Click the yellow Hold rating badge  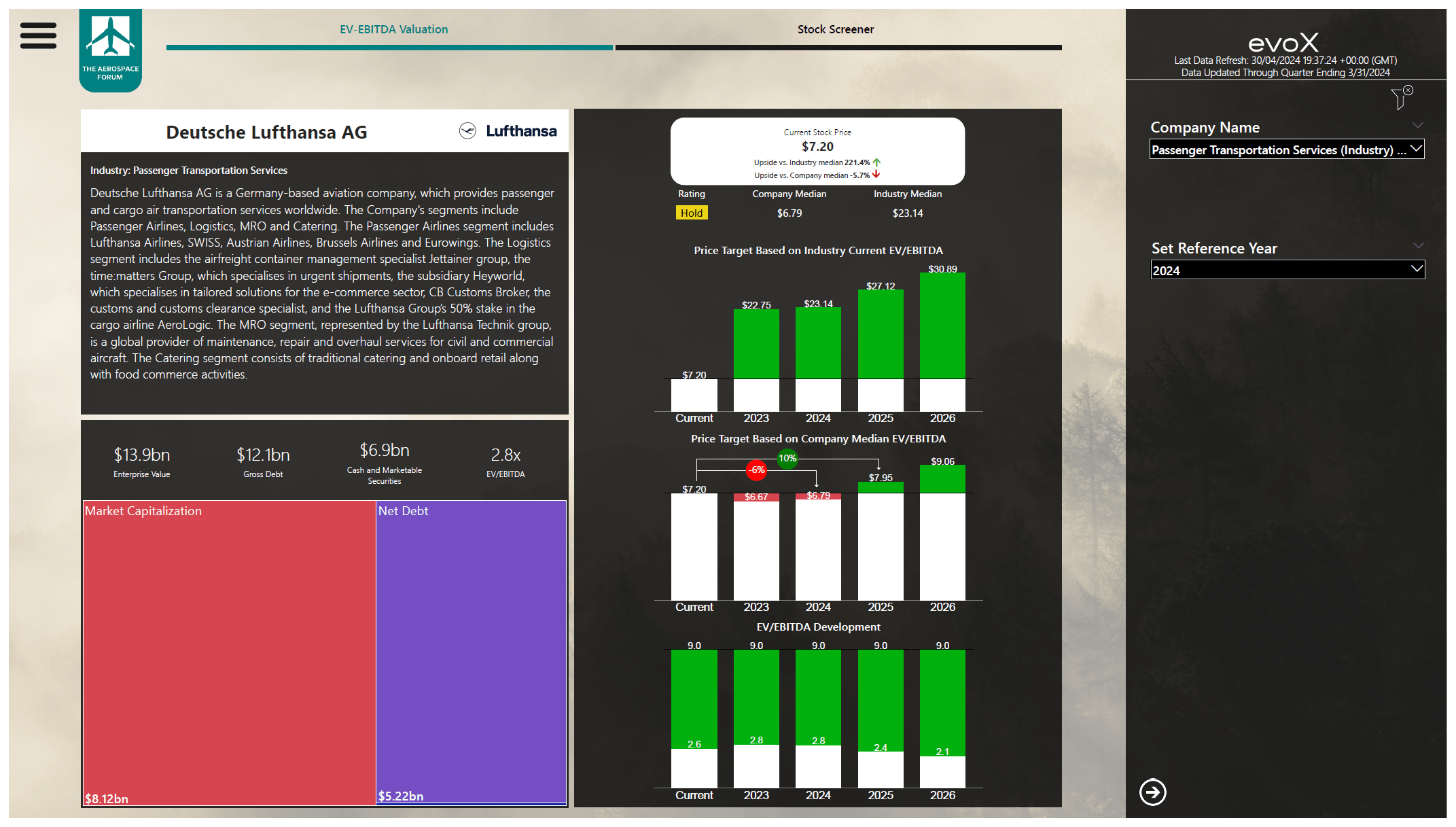692,213
